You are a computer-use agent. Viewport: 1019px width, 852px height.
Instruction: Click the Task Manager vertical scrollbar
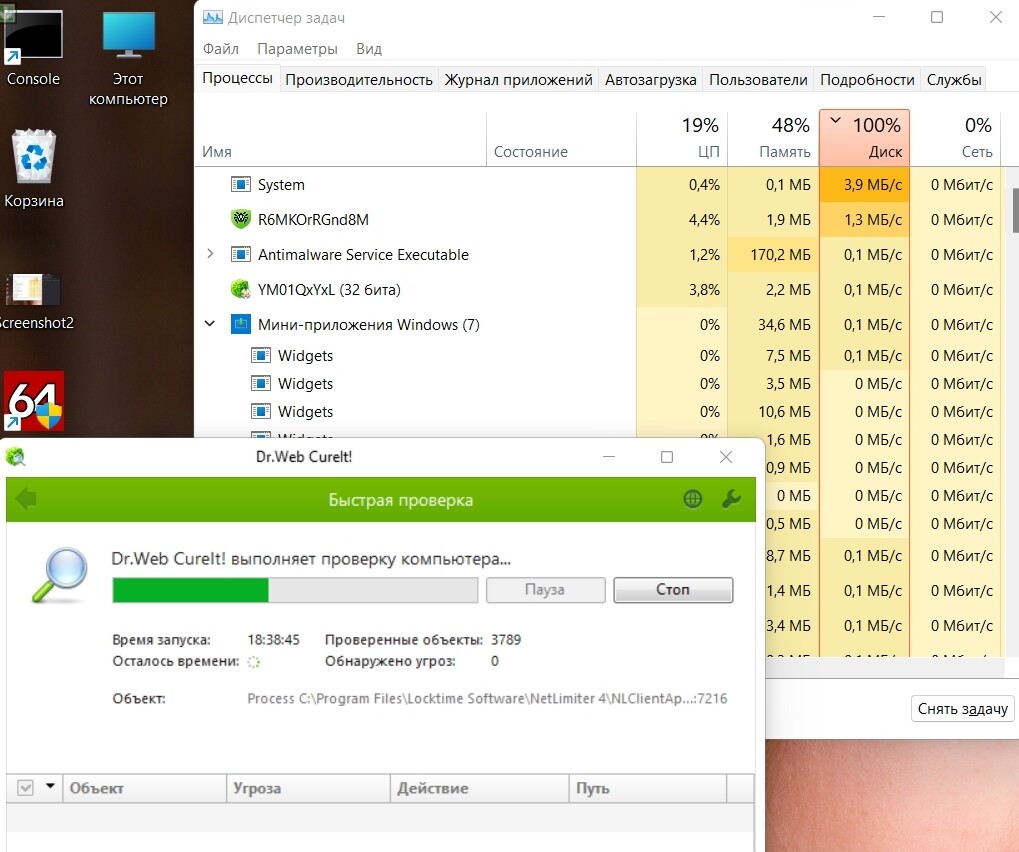point(1014,211)
